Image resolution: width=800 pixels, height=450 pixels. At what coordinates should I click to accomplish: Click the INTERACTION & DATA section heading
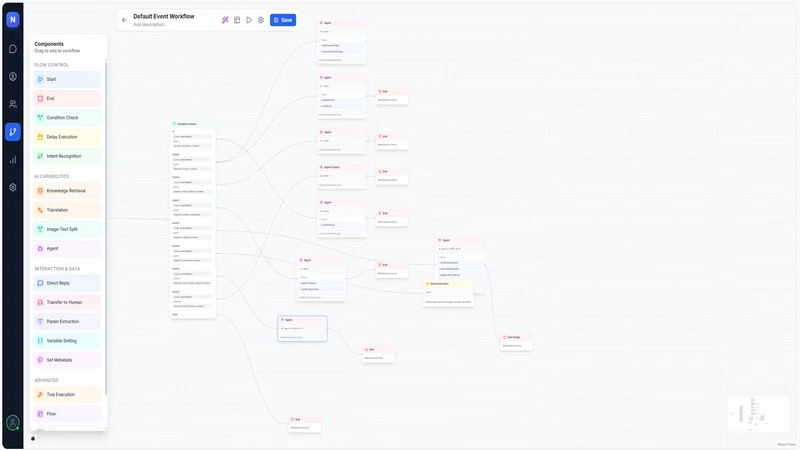[x=57, y=268]
